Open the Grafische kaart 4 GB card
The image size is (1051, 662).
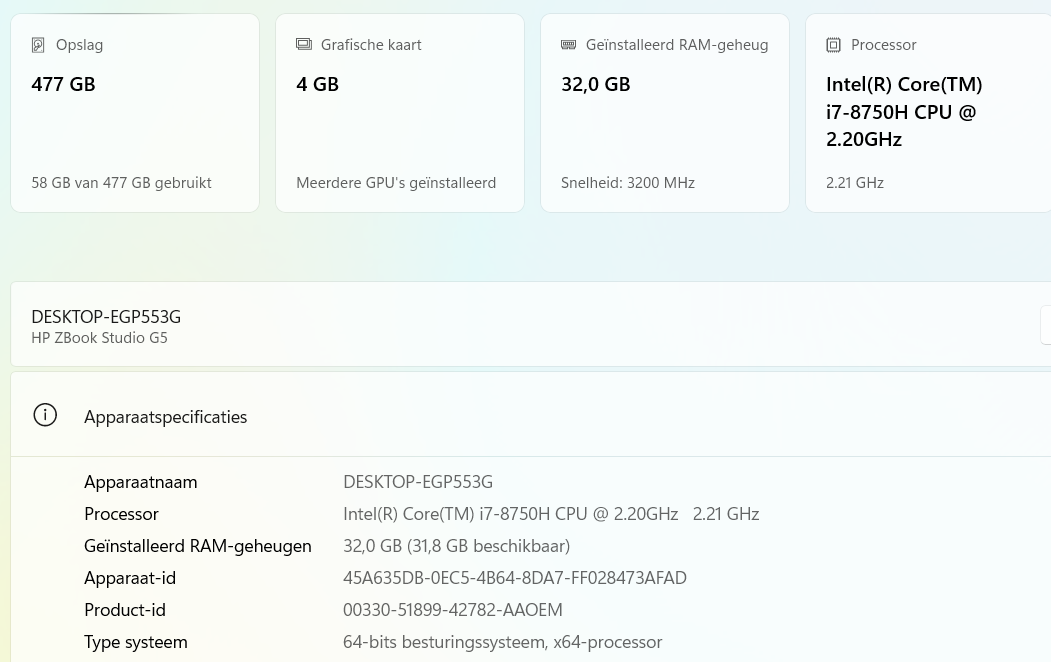[x=399, y=113]
